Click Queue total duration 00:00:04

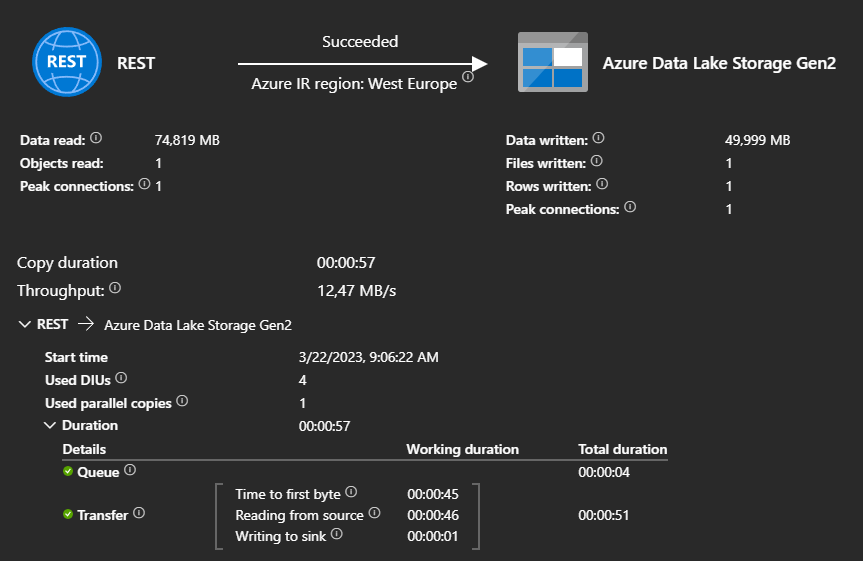[604, 472]
